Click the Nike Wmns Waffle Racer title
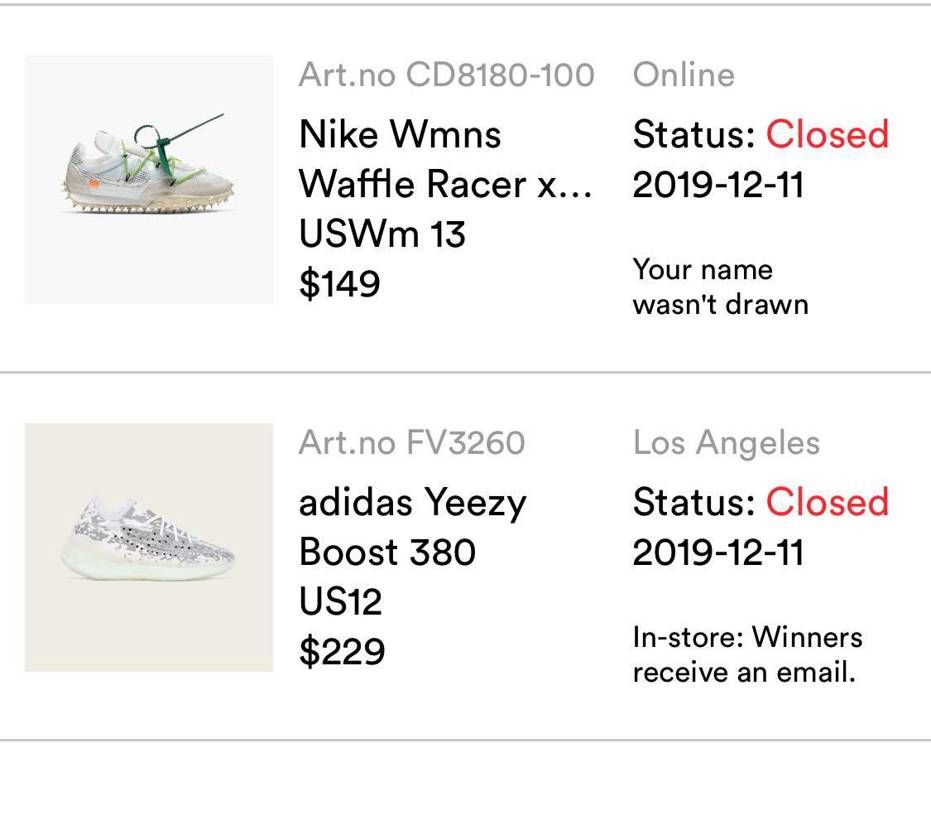This screenshot has height=830, width=931. [x=446, y=159]
